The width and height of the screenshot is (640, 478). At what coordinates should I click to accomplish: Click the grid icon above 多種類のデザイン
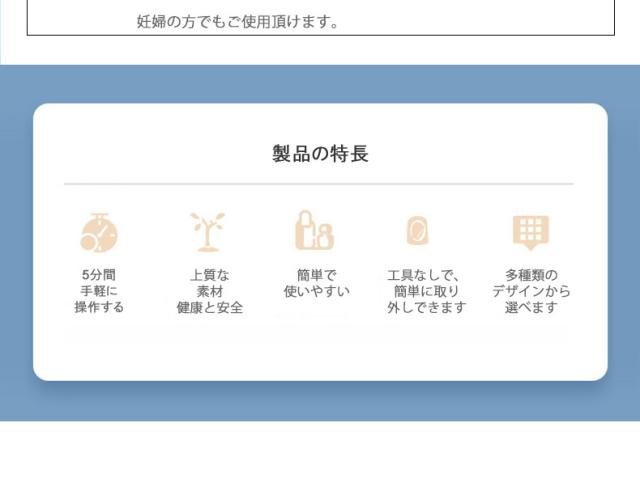point(531,231)
